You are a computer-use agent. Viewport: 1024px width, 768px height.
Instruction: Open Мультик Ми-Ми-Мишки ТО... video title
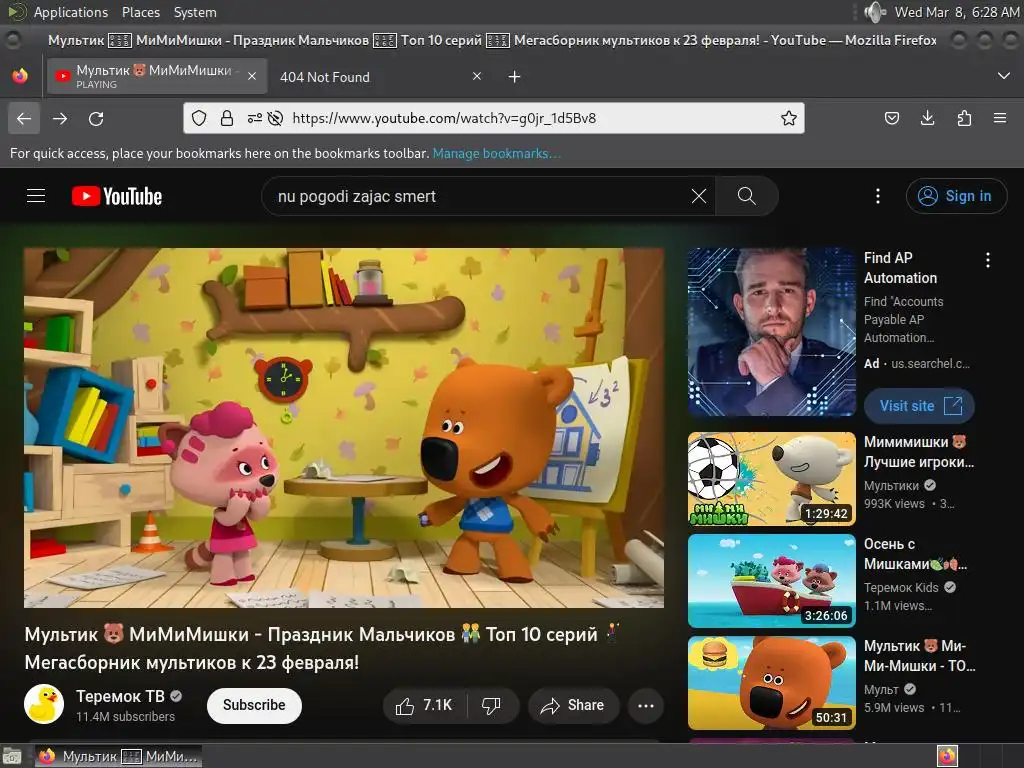coord(920,656)
